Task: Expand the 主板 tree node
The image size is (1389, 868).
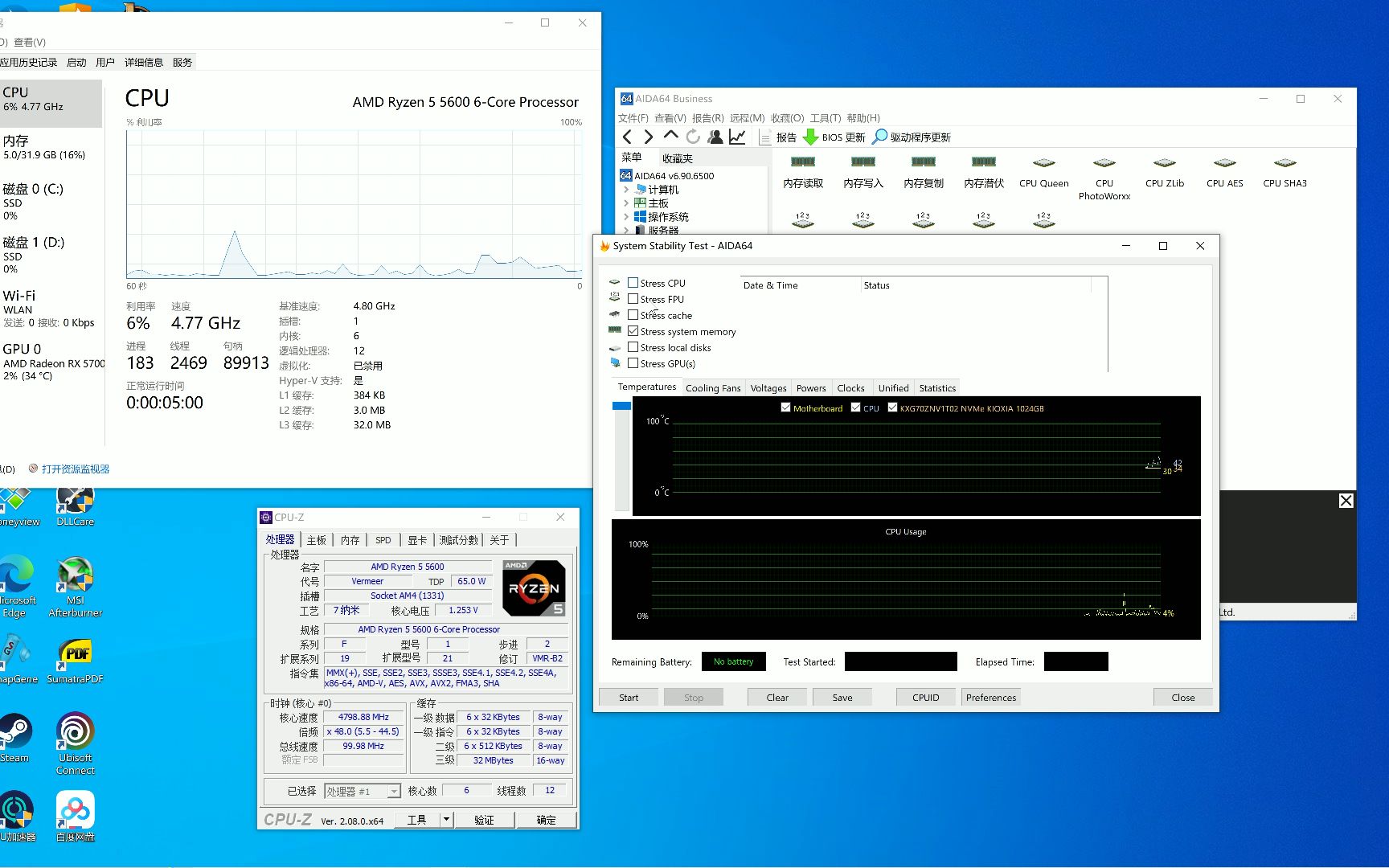Action: (626, 203)
